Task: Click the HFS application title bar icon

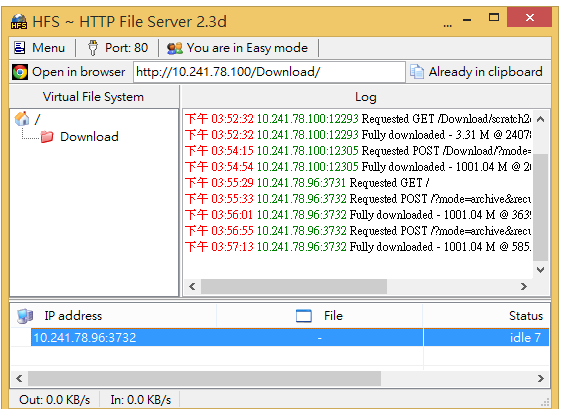Action: point(19,21)
